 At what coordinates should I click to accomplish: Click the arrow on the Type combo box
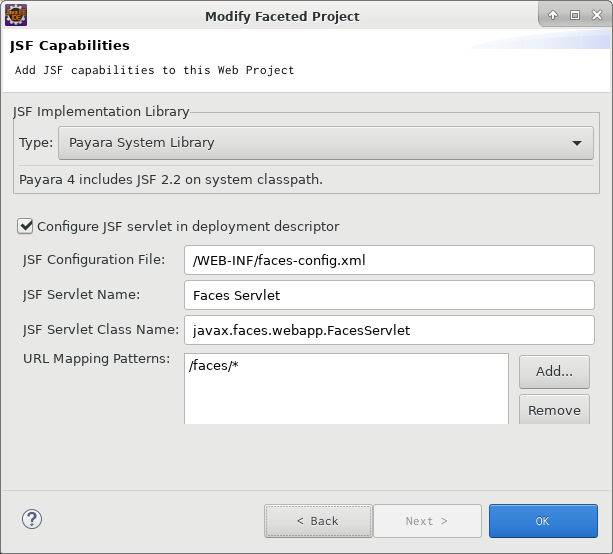coord(577,143)
